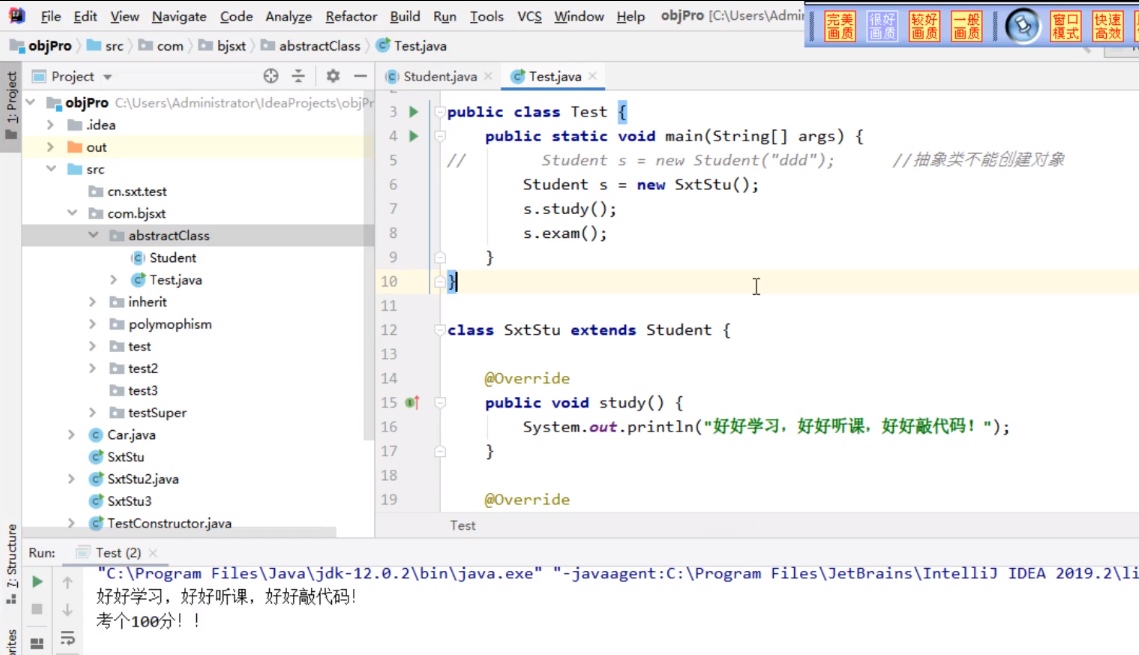Rerun Test with the green run icon
1139x655 pixels.
pos(37,582)
